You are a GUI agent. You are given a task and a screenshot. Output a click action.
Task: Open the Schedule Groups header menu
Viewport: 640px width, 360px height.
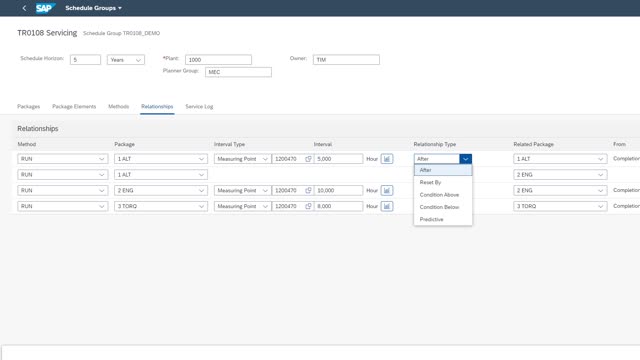pos(93,8)
